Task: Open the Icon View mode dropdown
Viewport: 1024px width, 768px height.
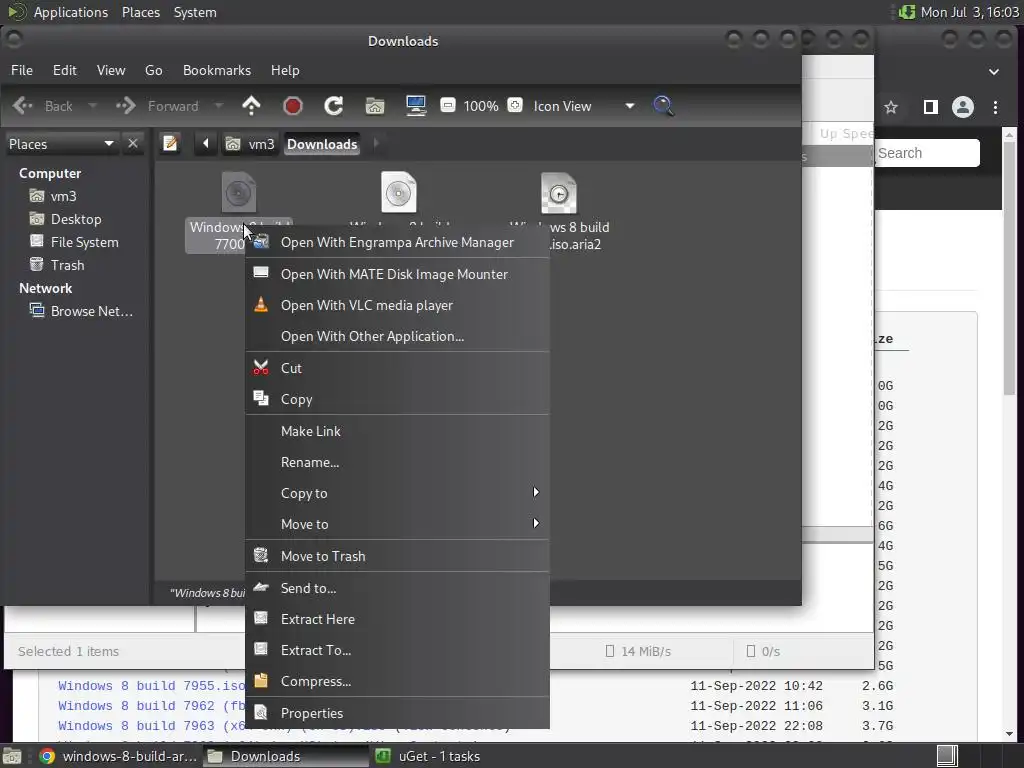Action: click(584, 106)
